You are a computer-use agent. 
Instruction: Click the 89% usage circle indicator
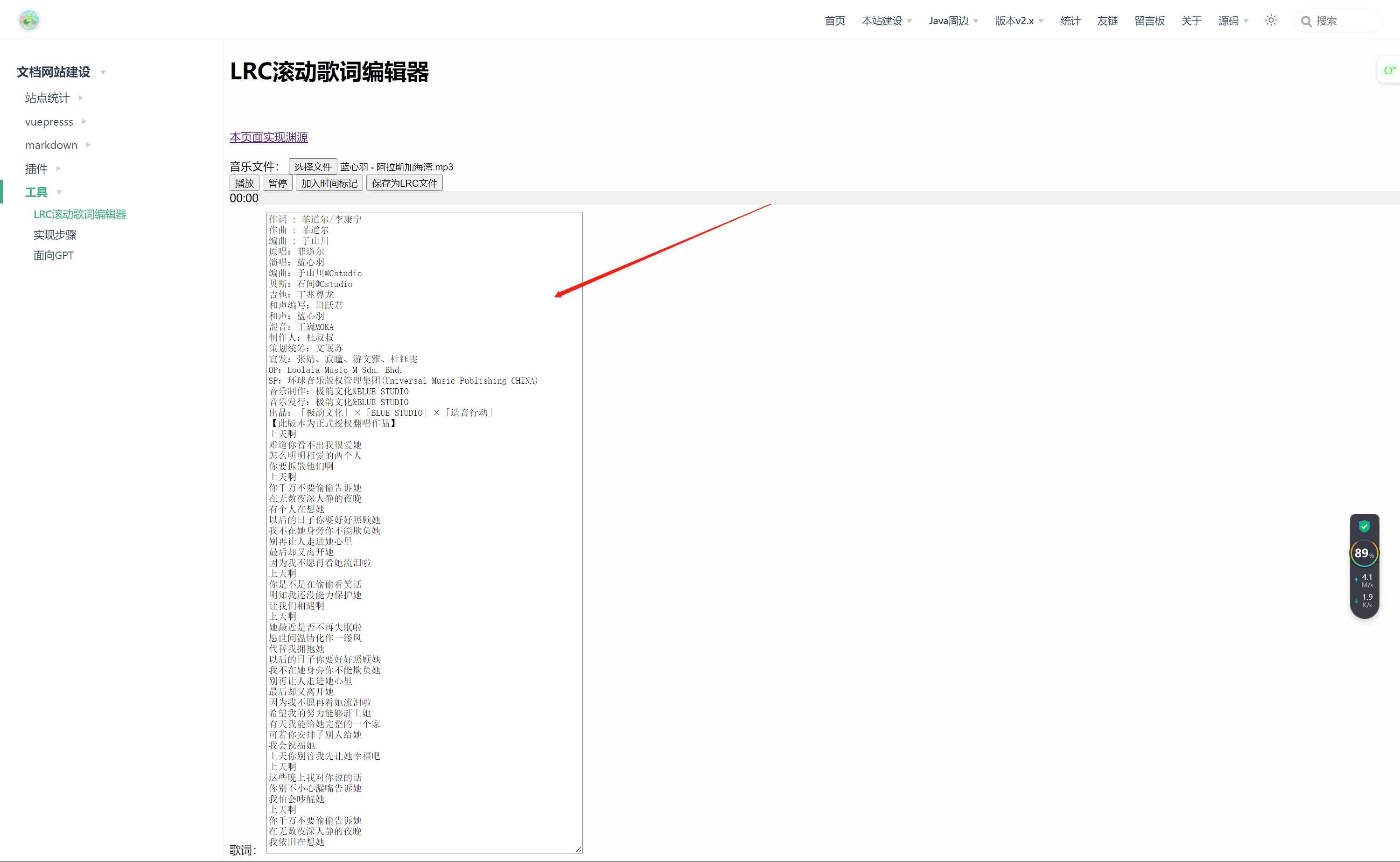(1364, 553)
